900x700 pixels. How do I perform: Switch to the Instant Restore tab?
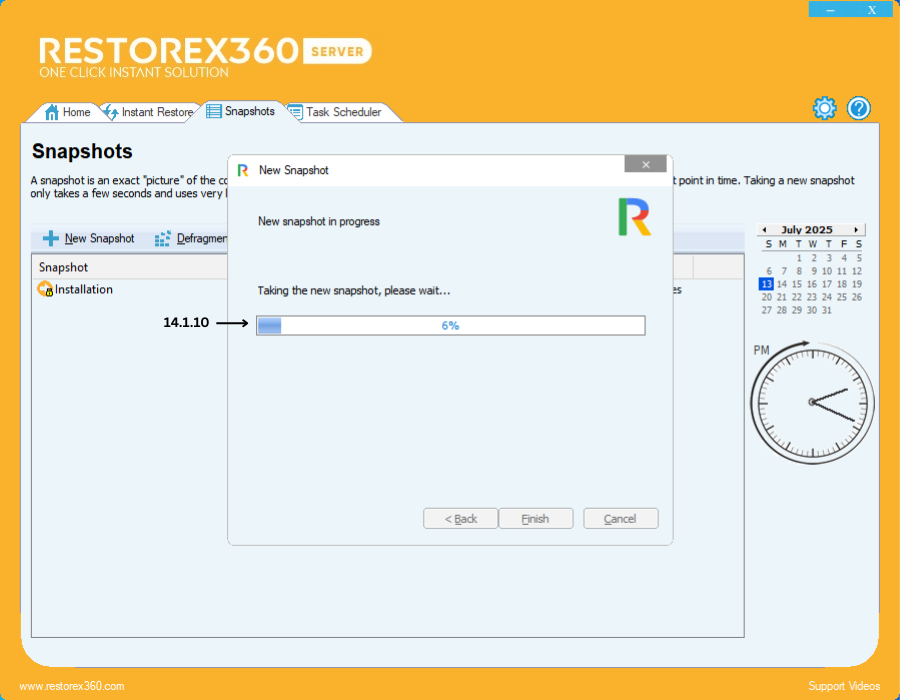click(x=149, y=112)
